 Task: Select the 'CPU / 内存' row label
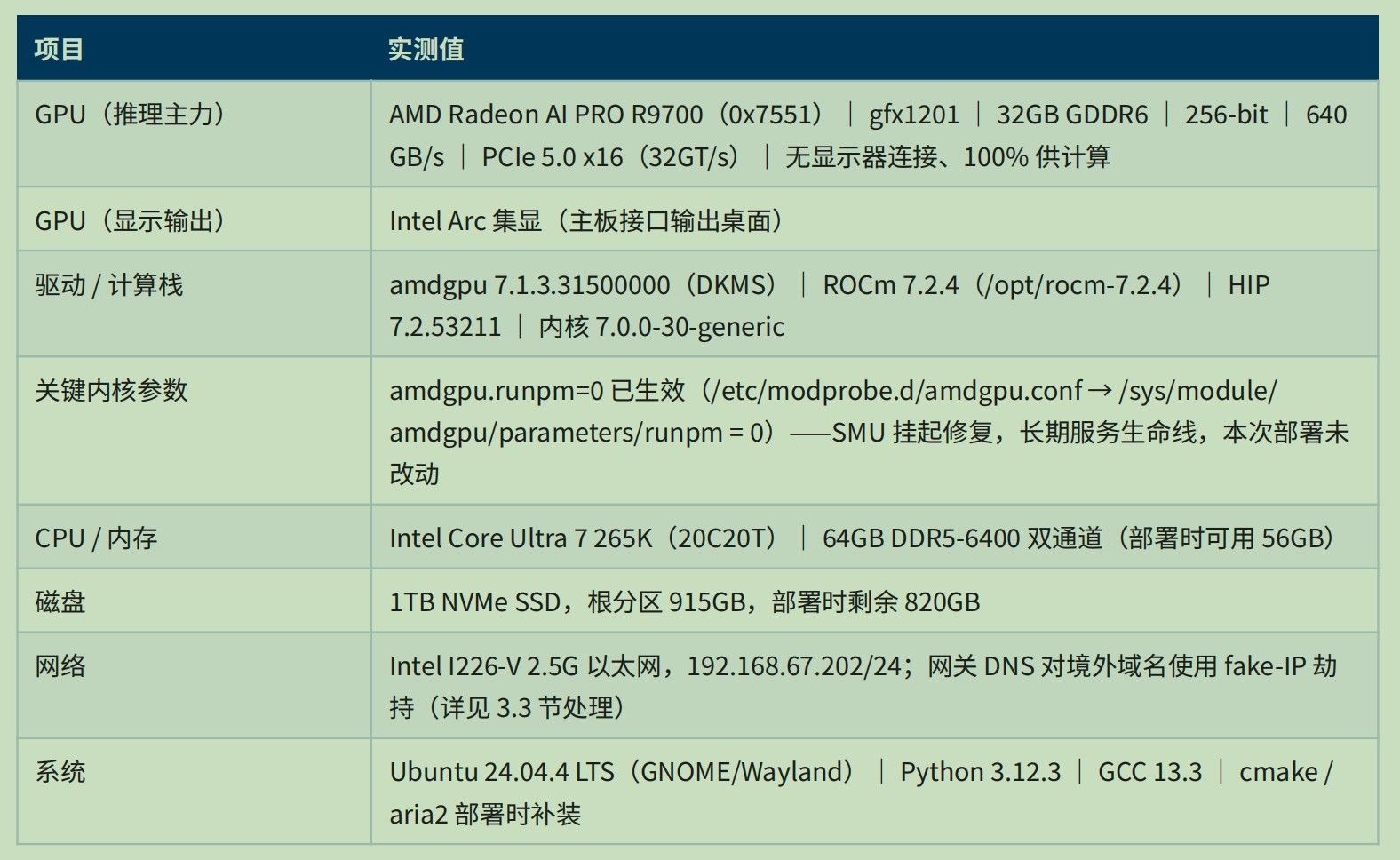tap(96, 537)
